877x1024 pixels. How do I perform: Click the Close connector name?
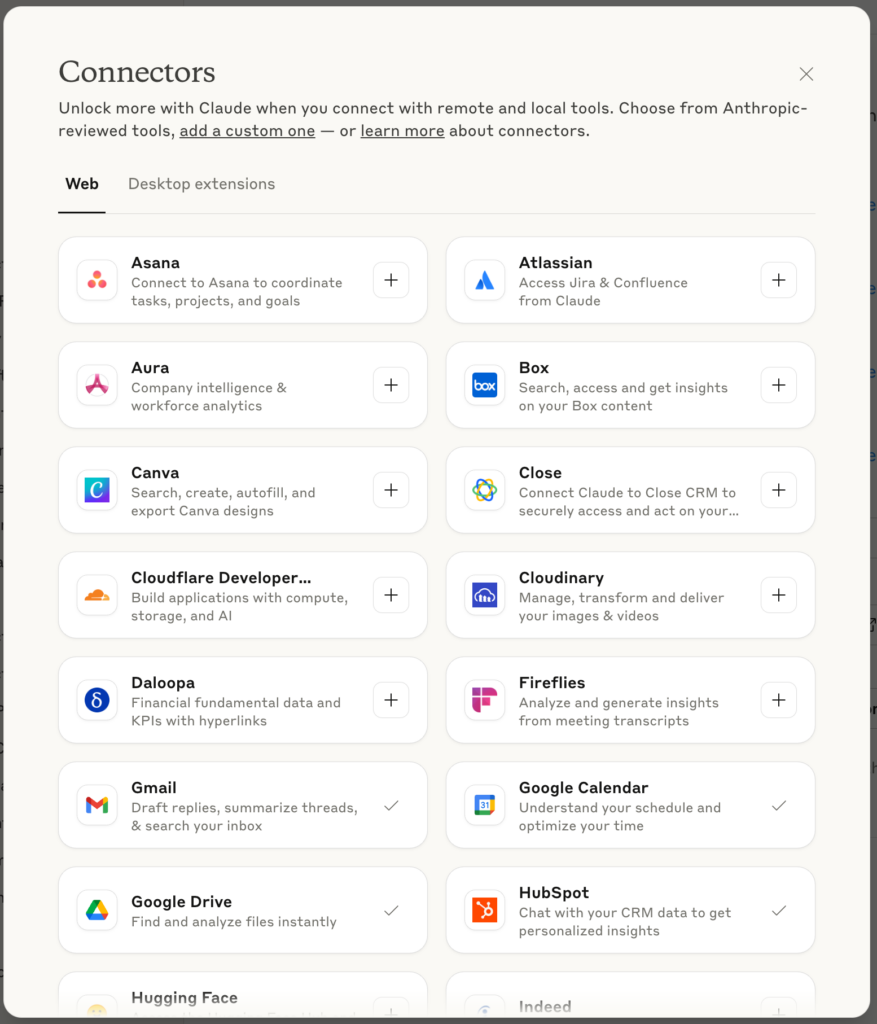point(540,473)
